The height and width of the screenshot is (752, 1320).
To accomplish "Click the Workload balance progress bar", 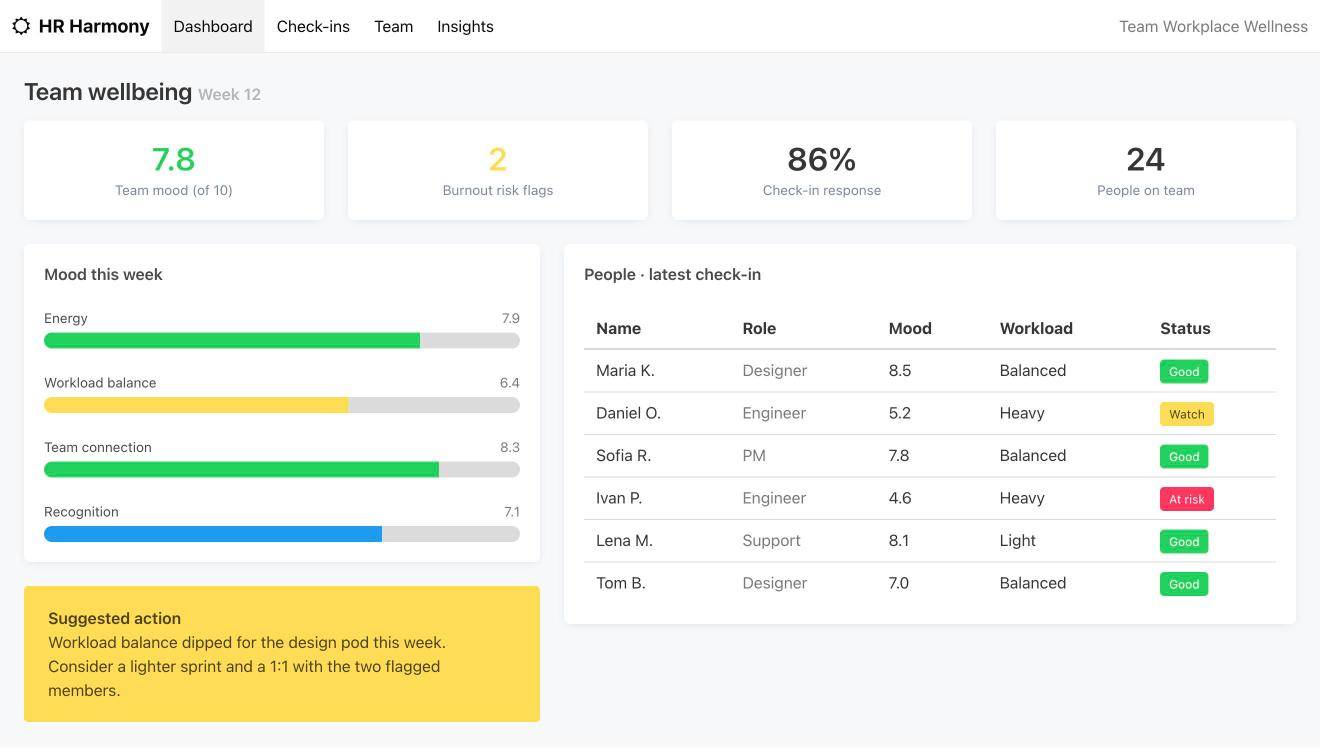I will pos(282,405).
